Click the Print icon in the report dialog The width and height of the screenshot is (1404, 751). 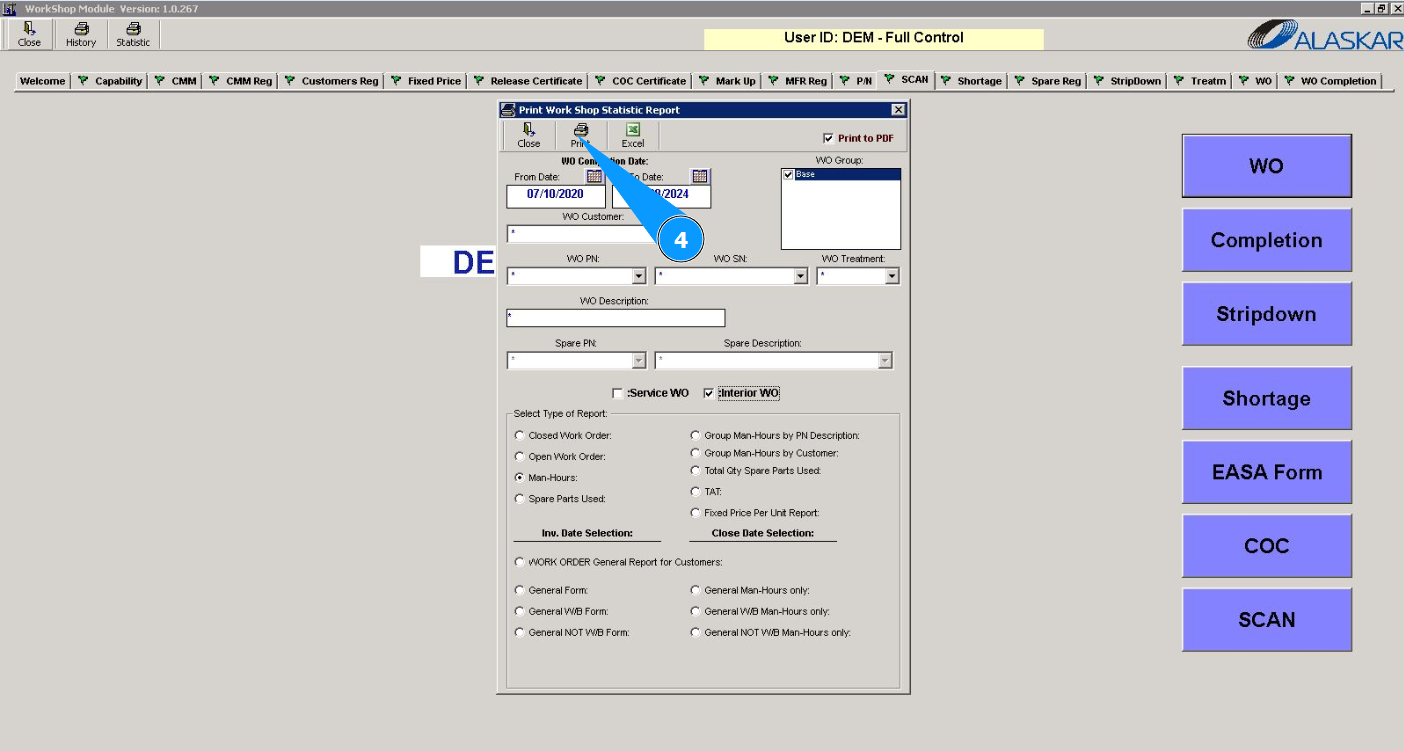point(580,136)
